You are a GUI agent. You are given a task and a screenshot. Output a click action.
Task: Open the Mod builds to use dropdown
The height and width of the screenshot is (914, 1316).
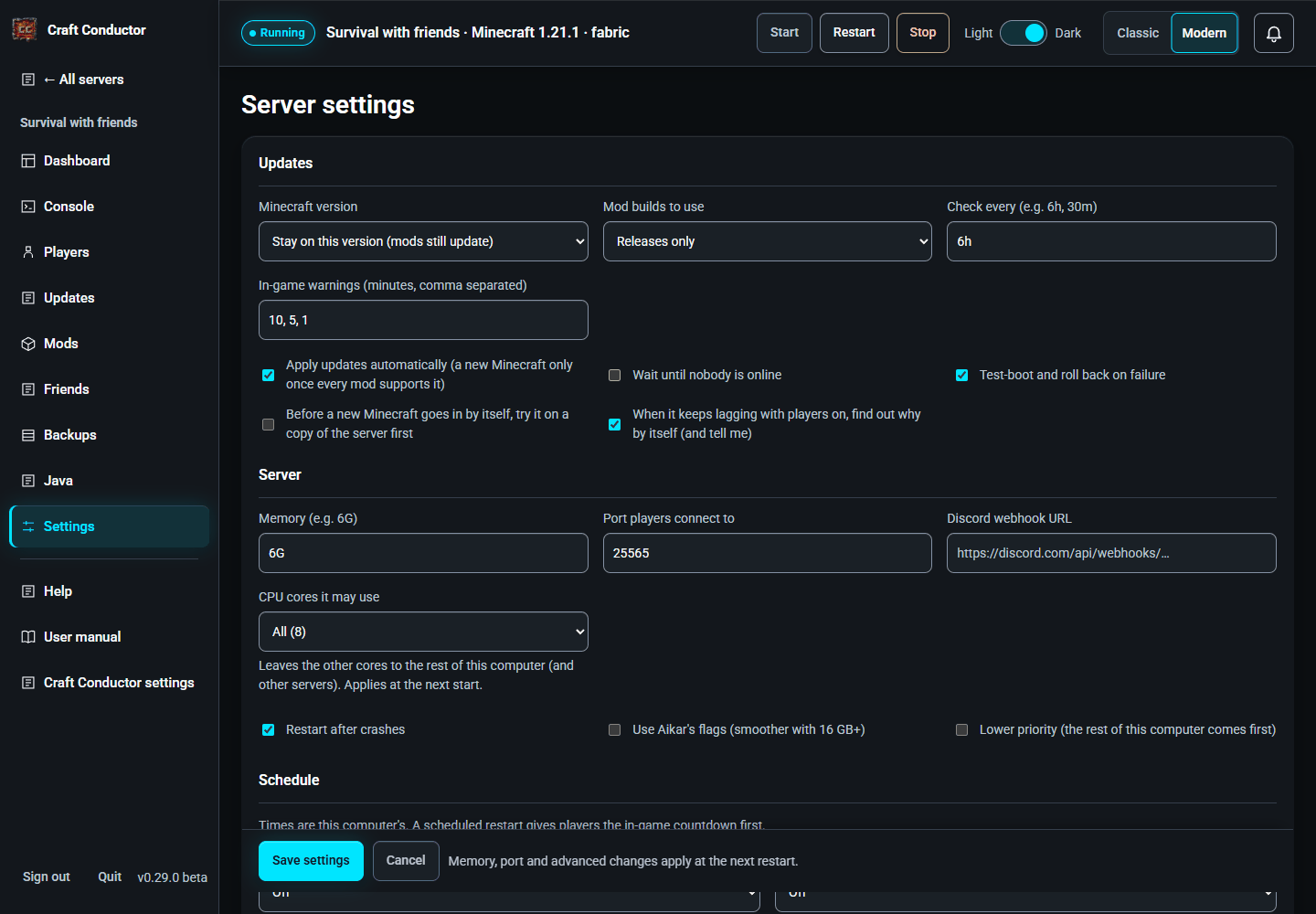(x=768, y=241)
